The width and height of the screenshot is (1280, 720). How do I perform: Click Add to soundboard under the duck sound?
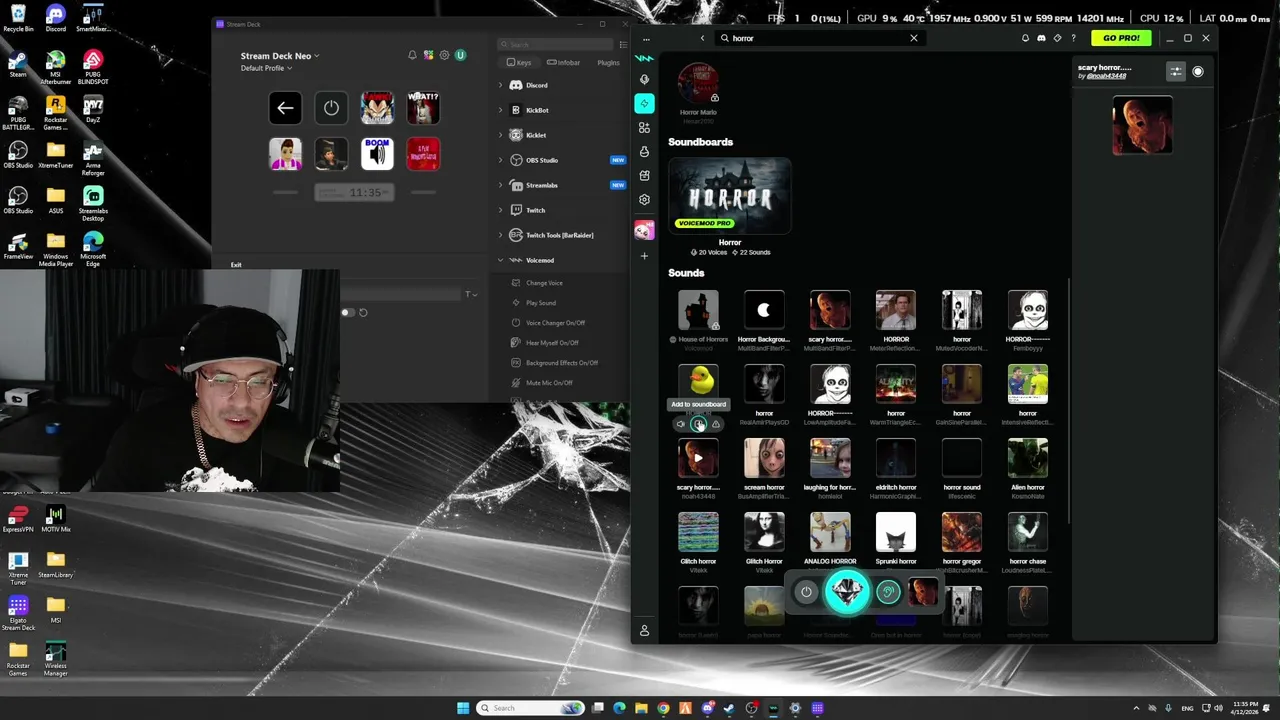pyautogui.click(x=698, y=424)
